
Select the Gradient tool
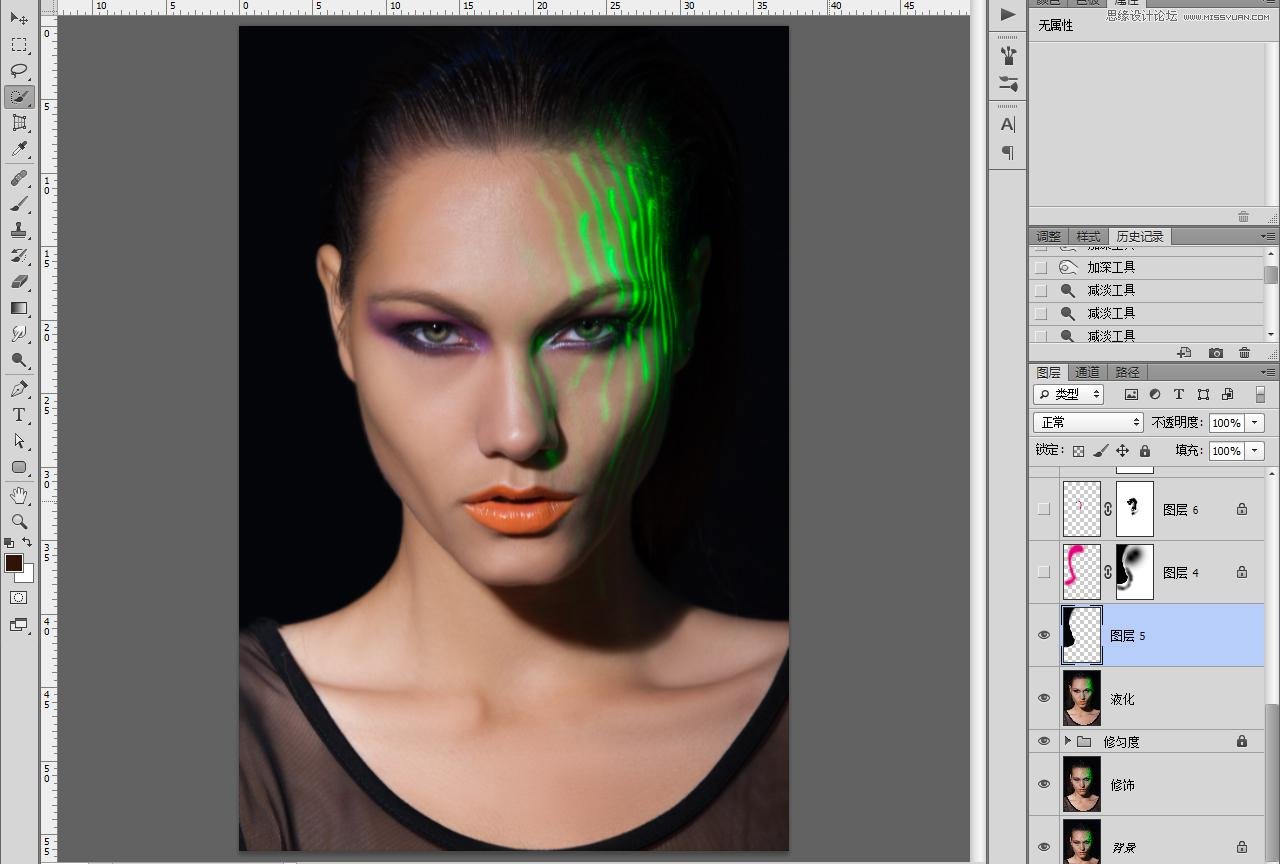[19, 308]
